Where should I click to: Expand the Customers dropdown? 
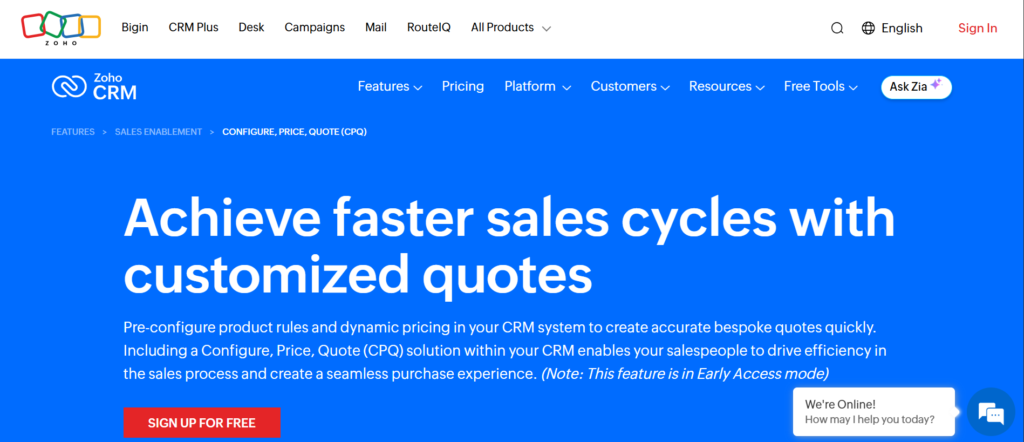point(630,87)
